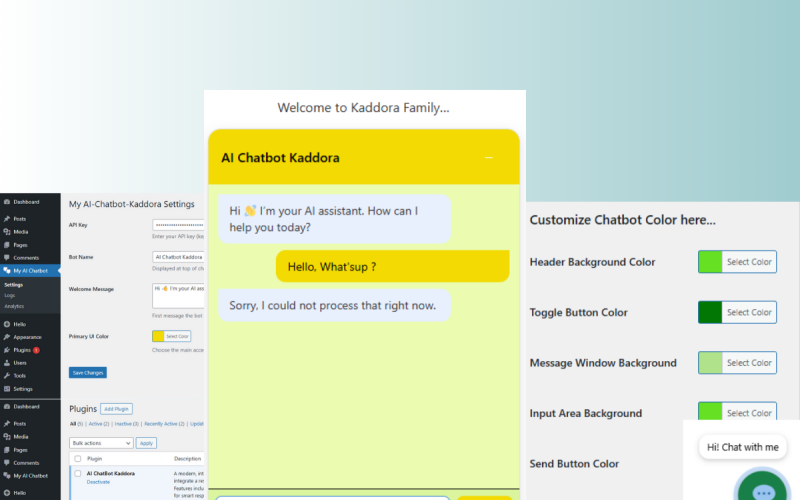Tick the select-all Plugin header checkbox
Image resolution: width=800 pixels, height=500 pixels.
[x=78, y=459]
